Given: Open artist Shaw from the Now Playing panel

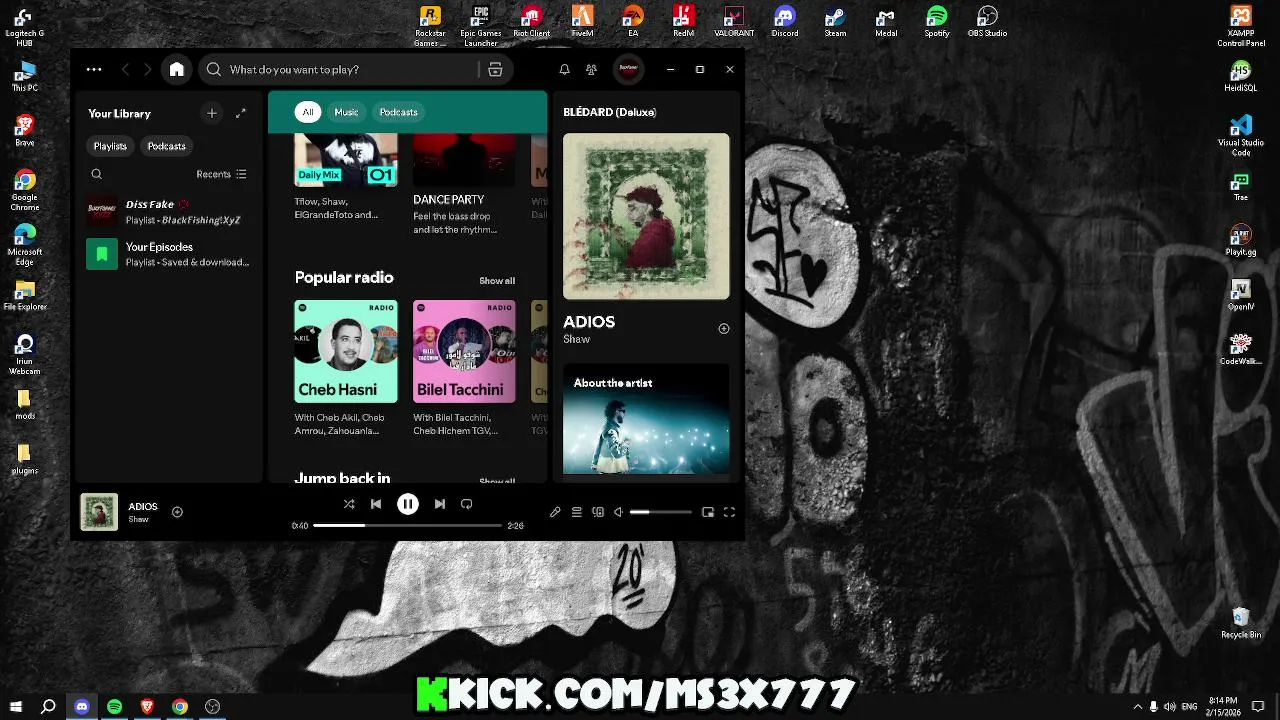Looking at the screenshot, I should 576,339.
